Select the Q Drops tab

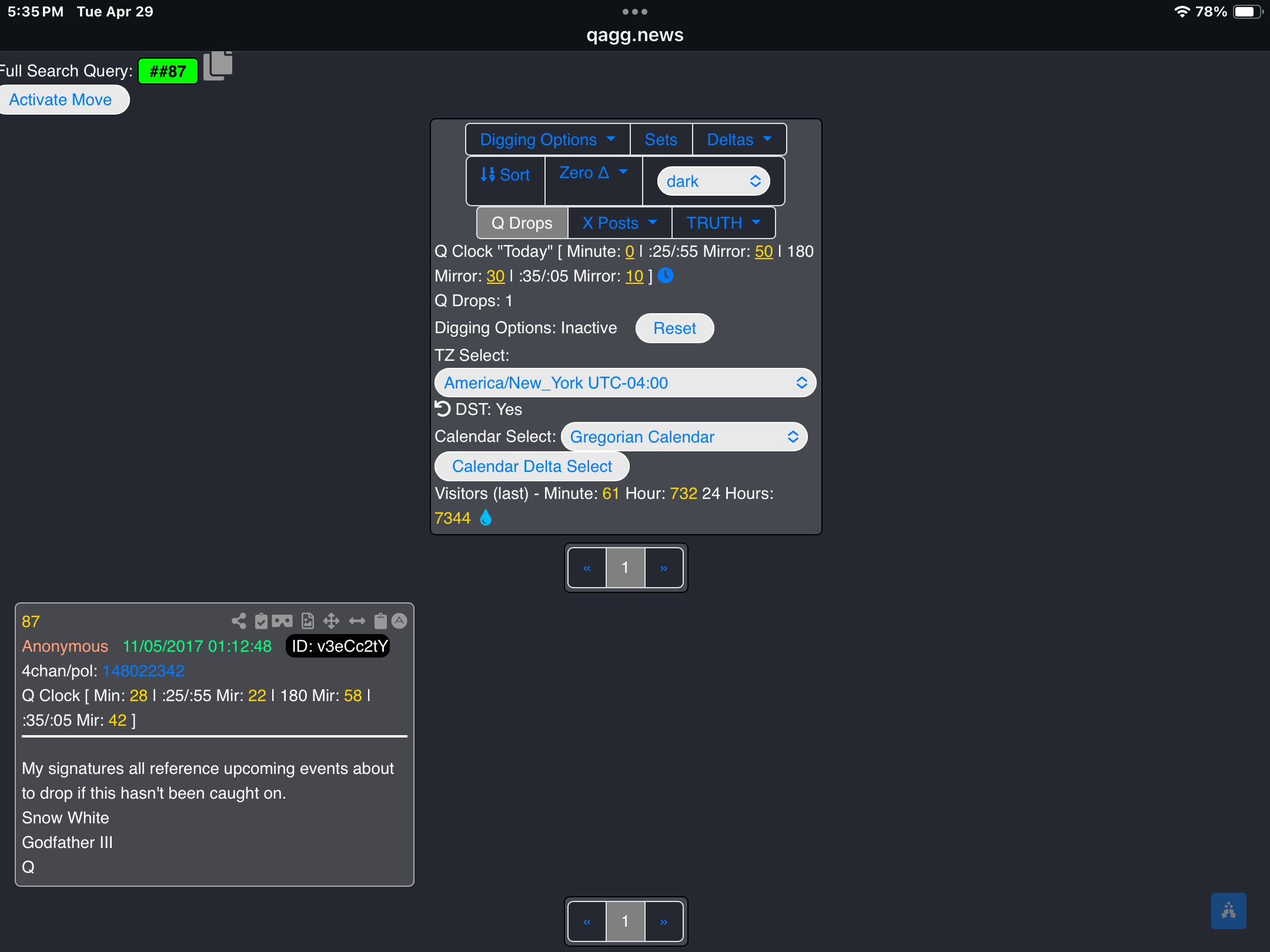point(522,223)
